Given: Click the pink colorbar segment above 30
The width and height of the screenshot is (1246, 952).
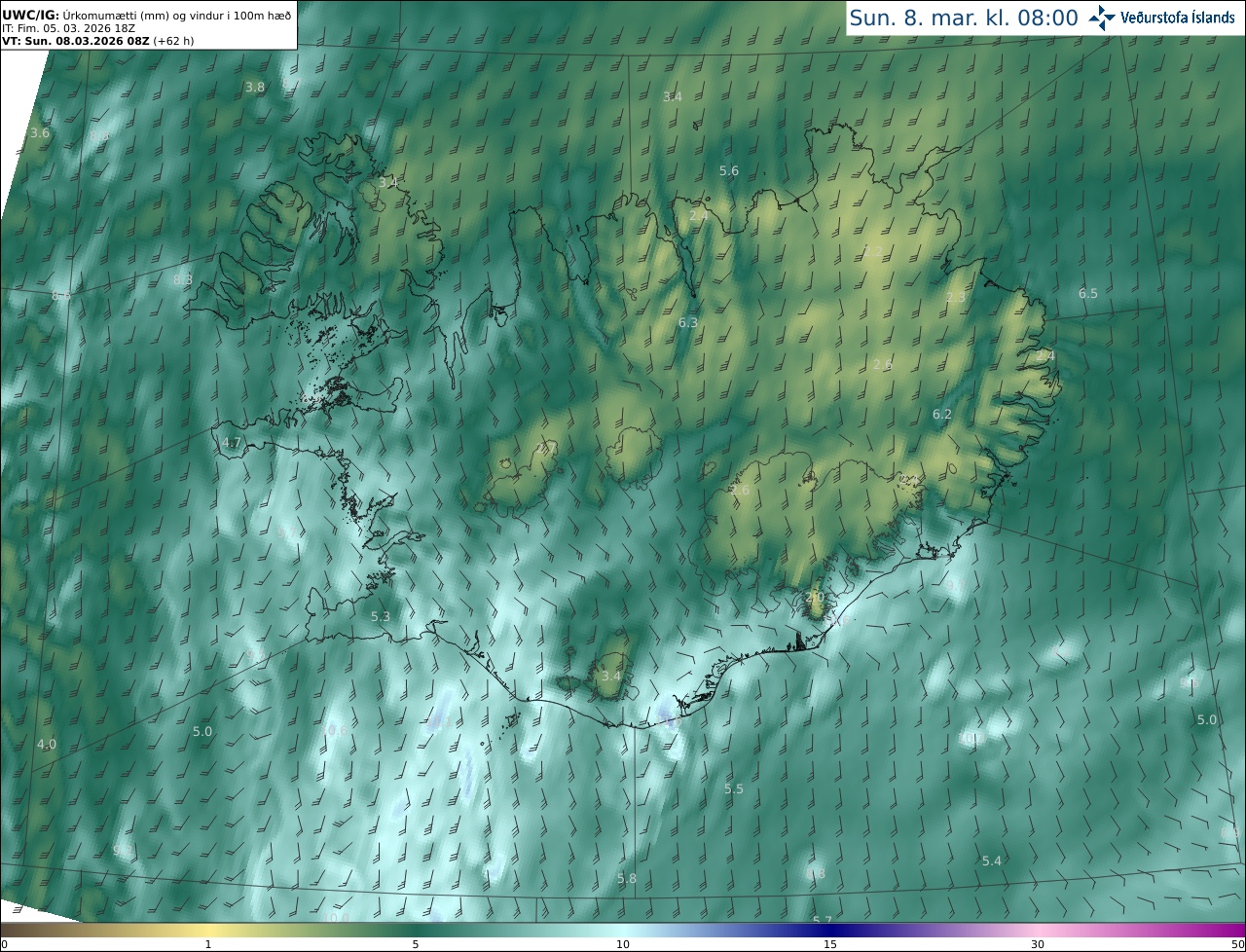Looking at the screenshot, I should (x=1038, y=930).
